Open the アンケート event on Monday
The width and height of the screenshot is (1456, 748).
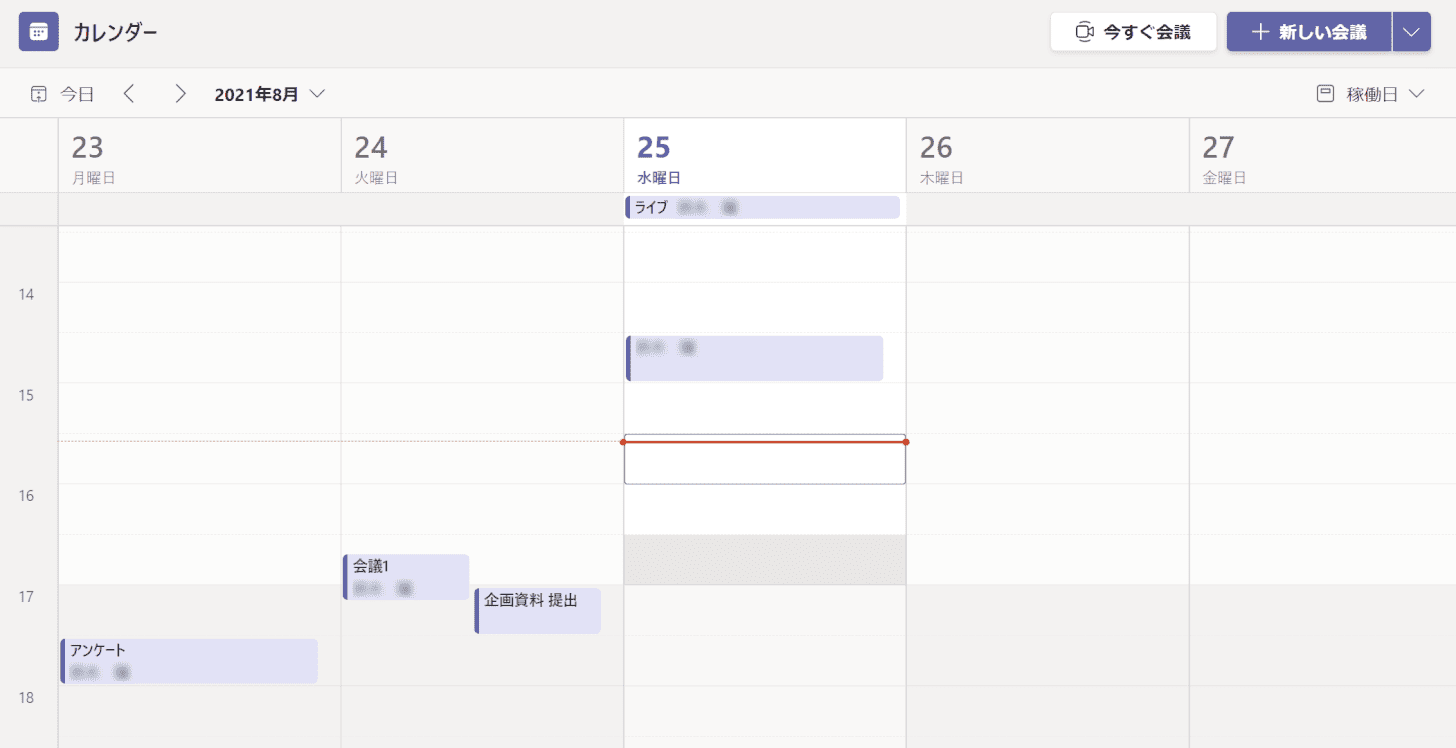coord(189,661)
